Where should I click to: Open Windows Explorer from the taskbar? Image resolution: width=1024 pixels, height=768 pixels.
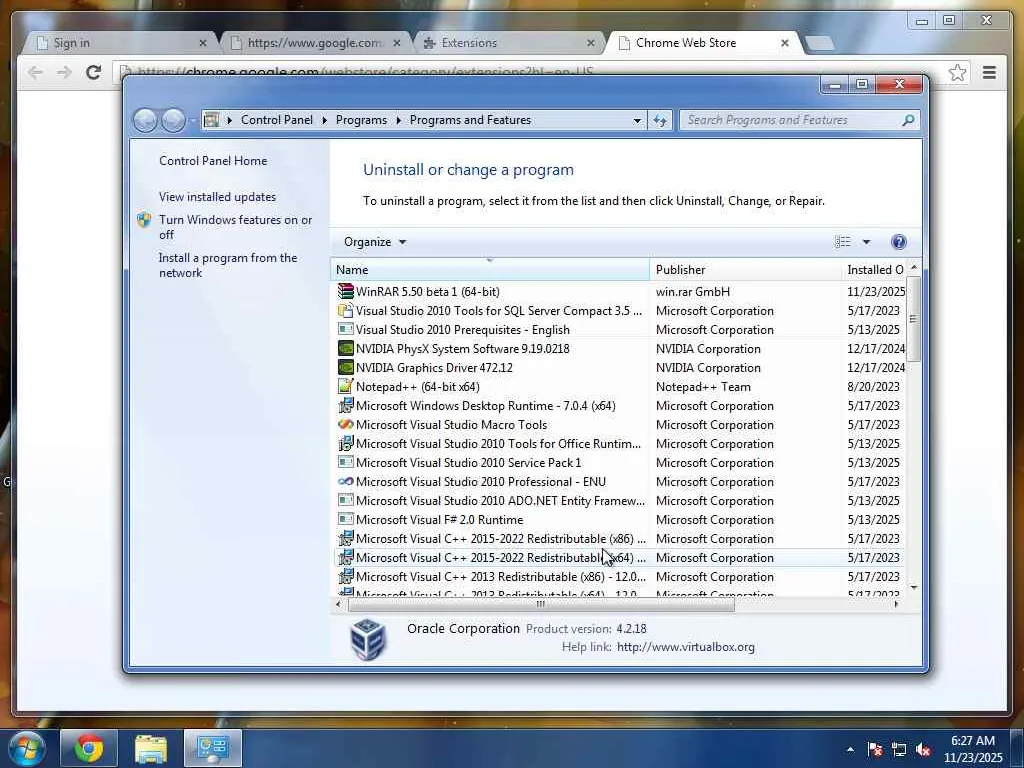(x=151, y=748)
